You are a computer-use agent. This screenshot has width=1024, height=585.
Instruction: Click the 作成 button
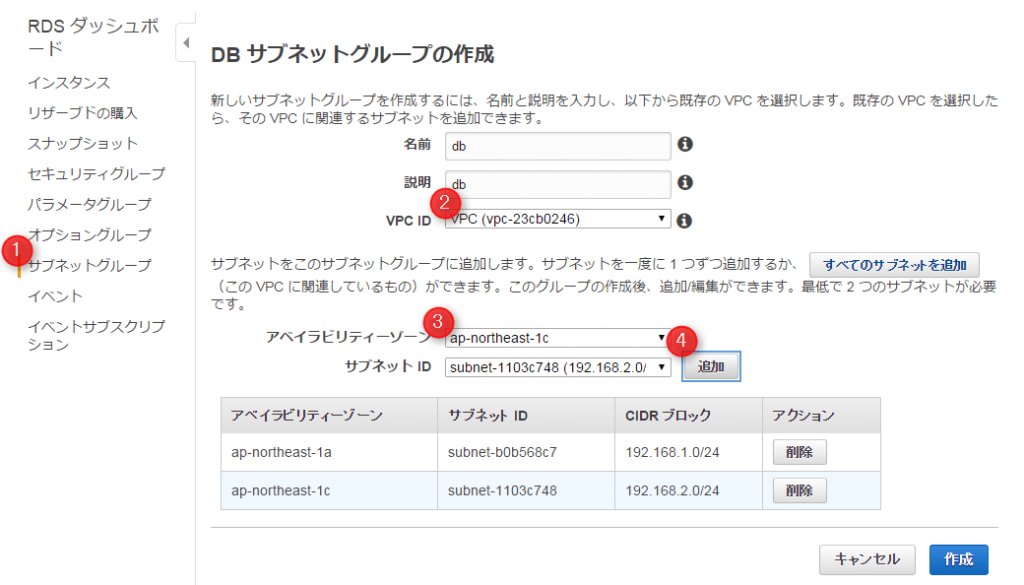(958, 559)
